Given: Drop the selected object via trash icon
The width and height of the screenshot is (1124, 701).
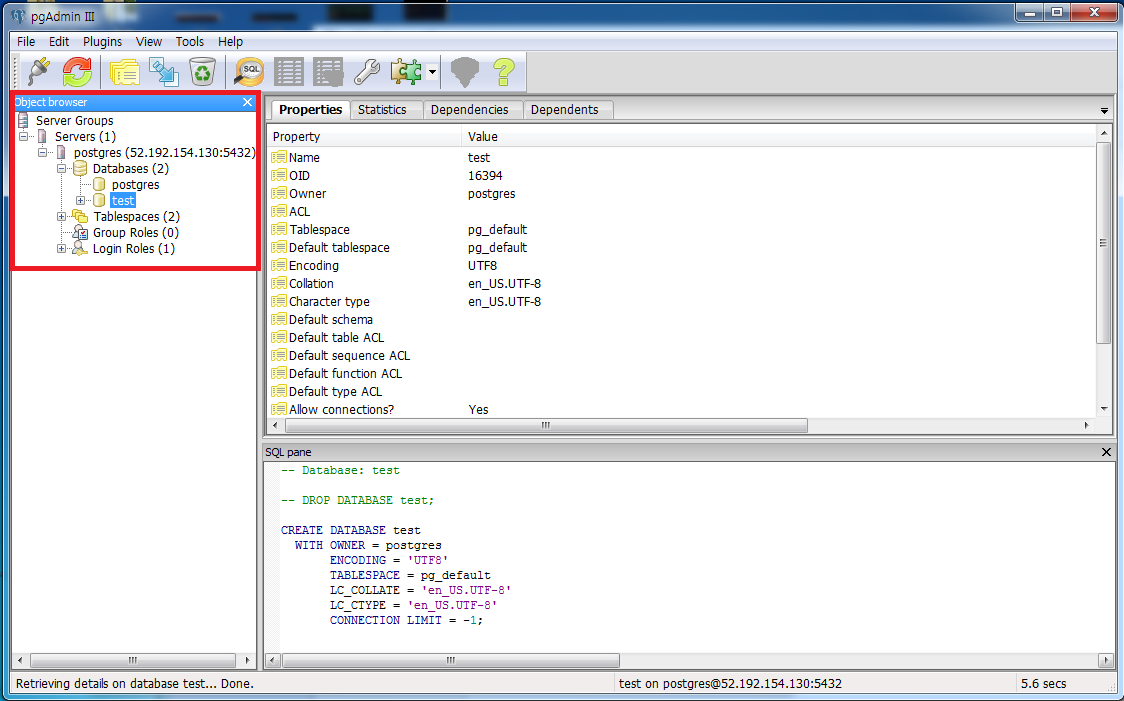Looking at the screenshot, I should pos(203,71).
